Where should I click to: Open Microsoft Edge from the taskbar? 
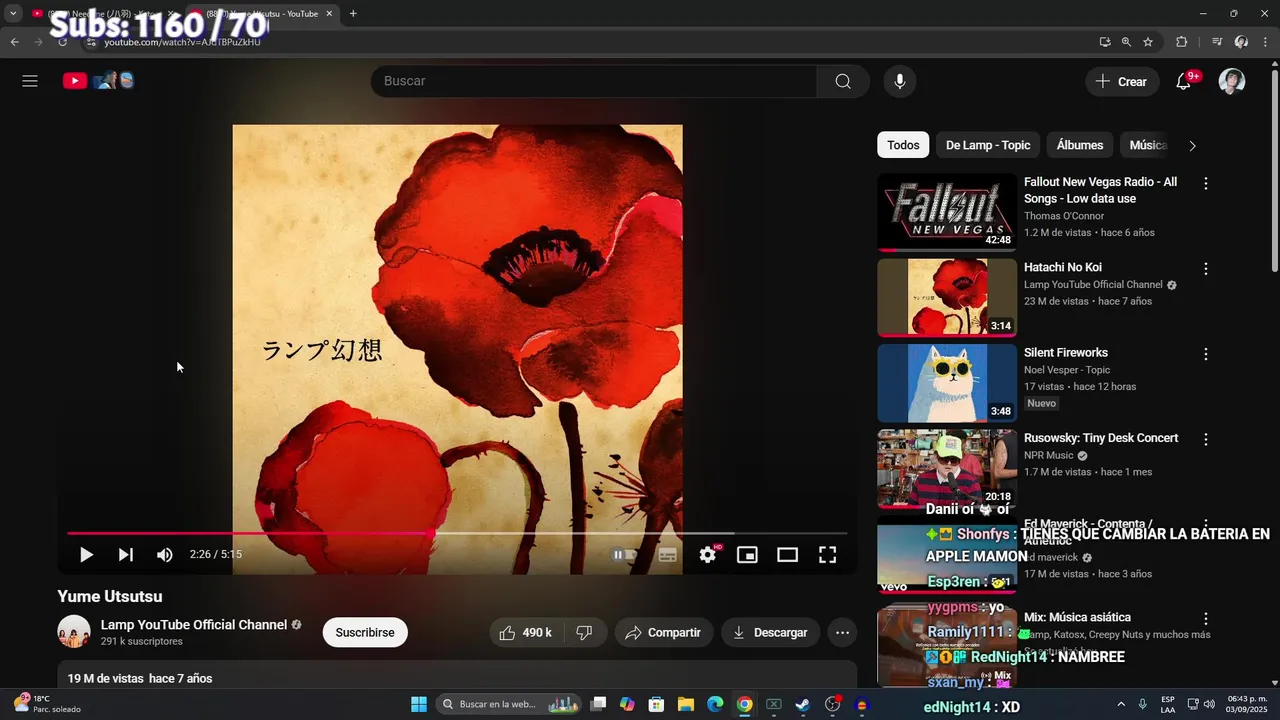pos(715,704)
